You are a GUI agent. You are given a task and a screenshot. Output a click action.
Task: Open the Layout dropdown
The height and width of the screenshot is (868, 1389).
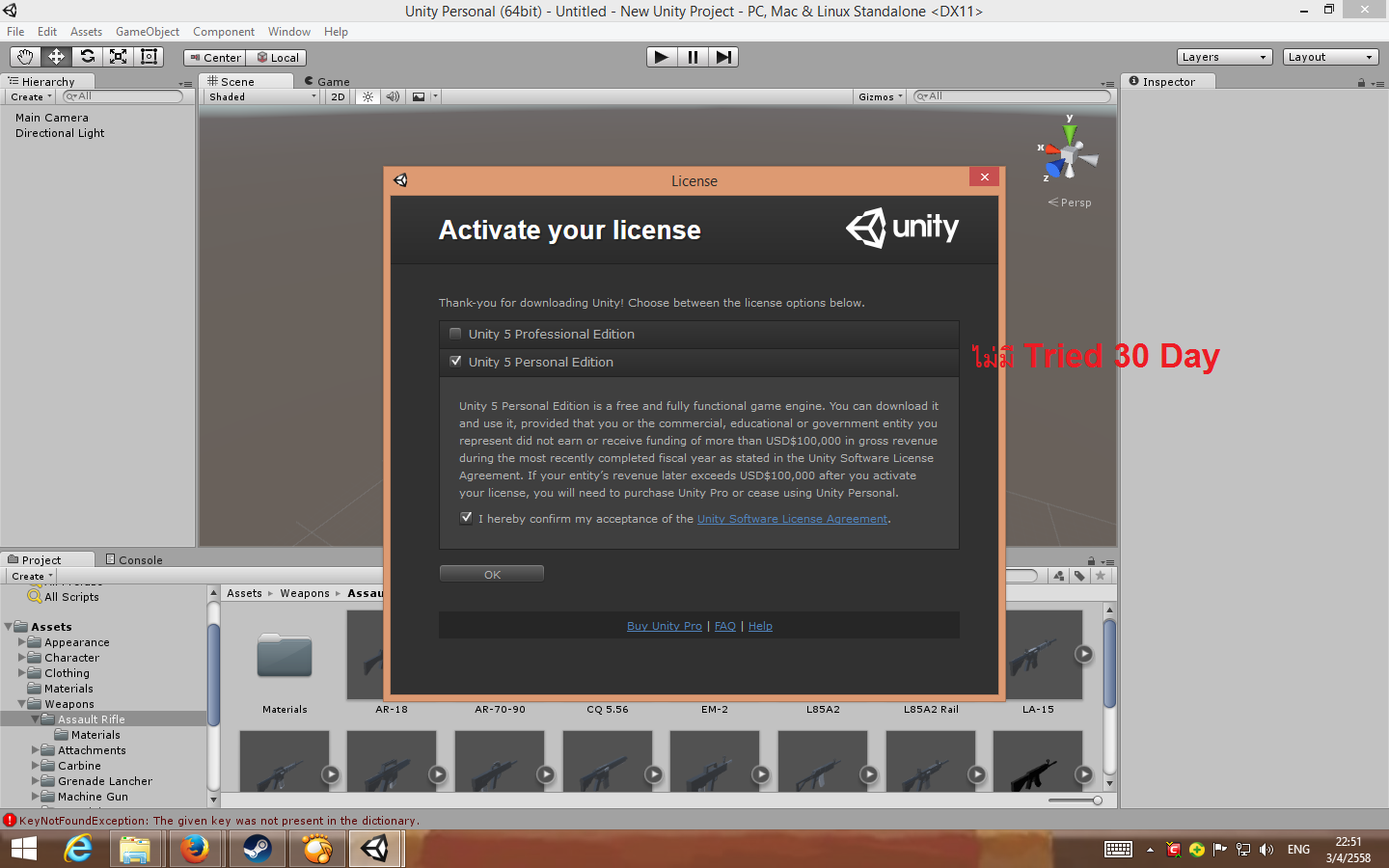(x=1331, y=57)
